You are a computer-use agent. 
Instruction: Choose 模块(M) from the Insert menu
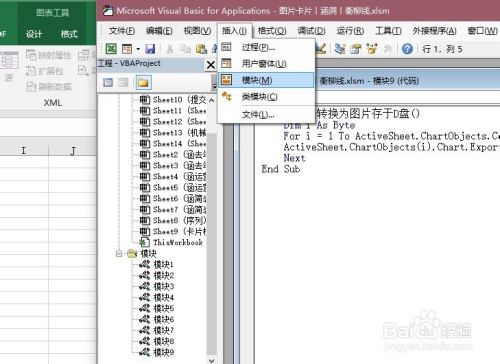[x=266, y=80]
